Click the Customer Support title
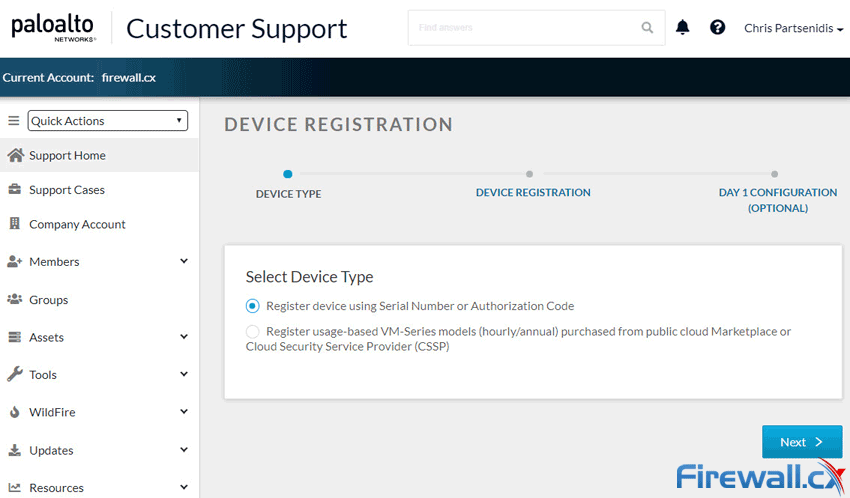This screenshot has height=498, width=850. tap(236, 29)
